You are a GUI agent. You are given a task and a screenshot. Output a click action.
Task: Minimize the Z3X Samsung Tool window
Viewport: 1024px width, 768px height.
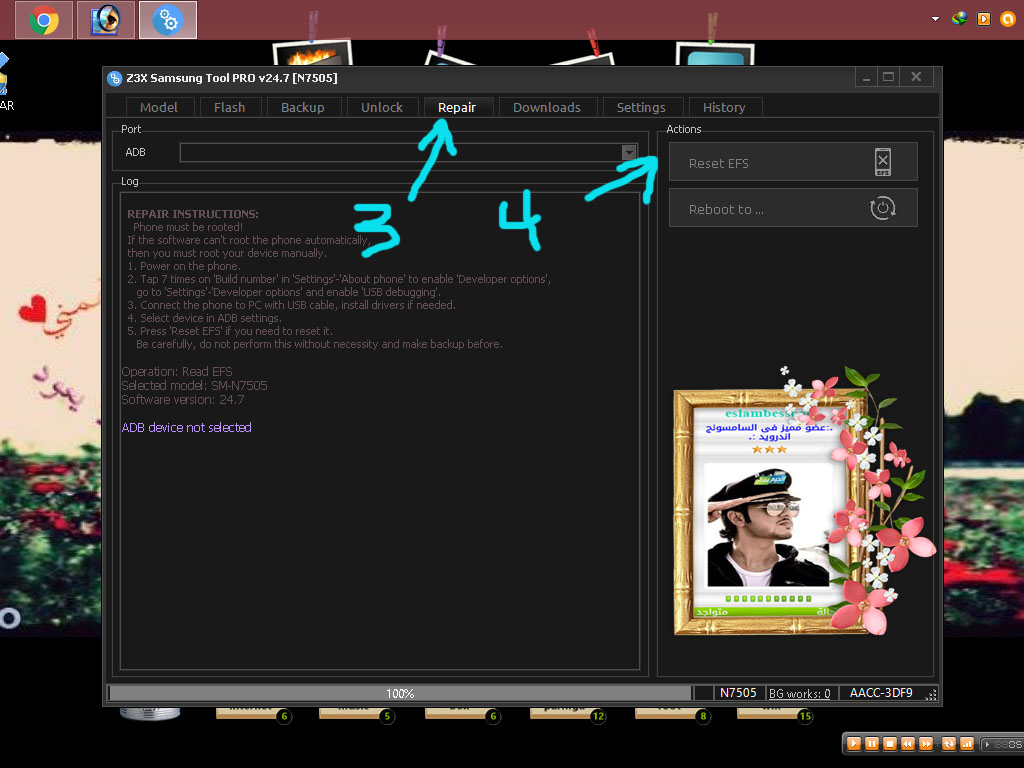[x=867, y=77]
